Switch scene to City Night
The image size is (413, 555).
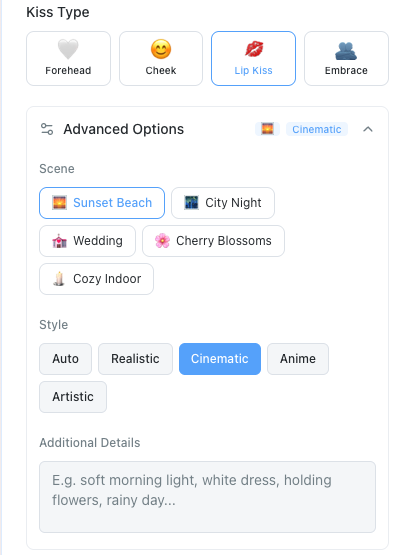(223, 203)
